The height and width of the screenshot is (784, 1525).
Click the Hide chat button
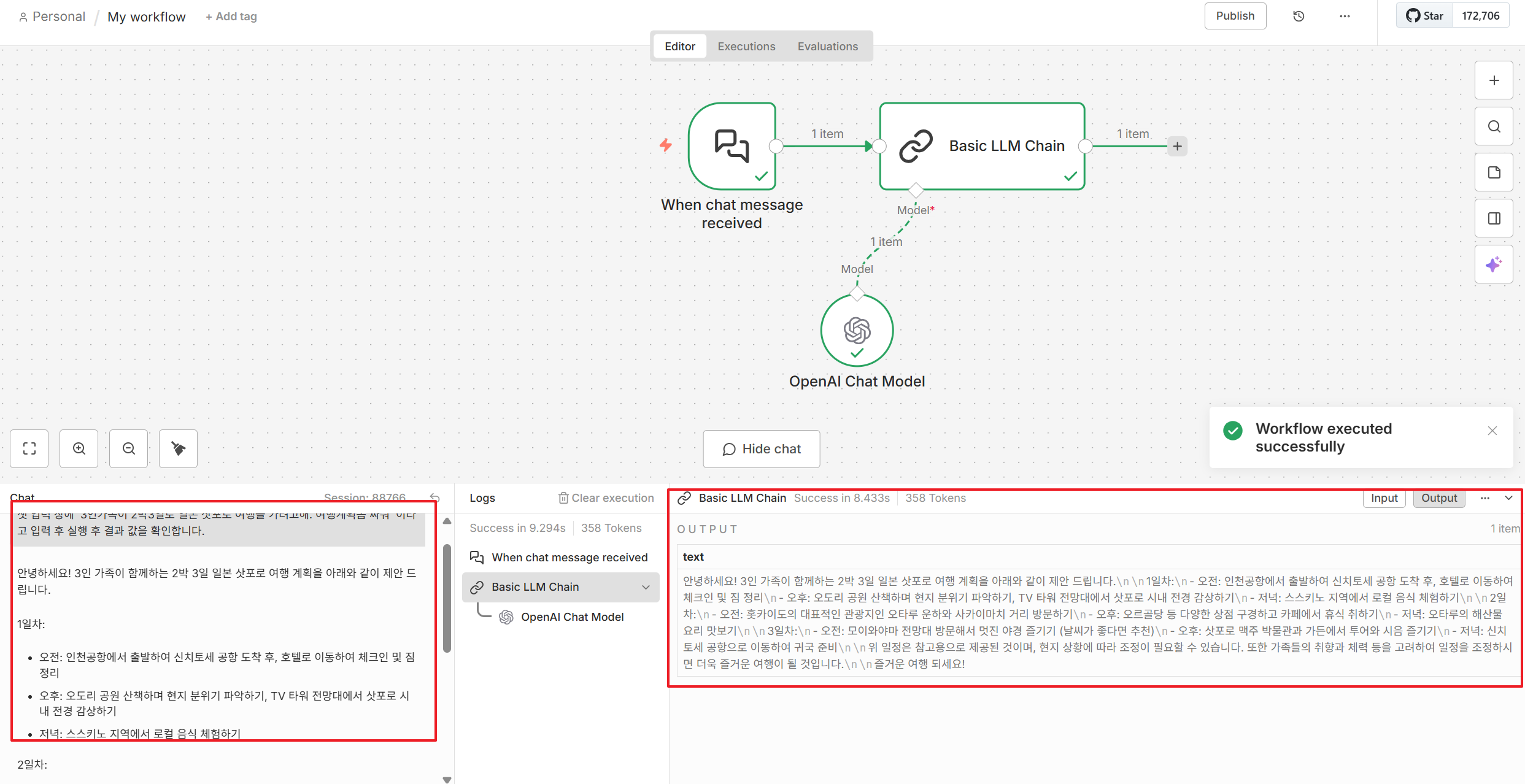pyautogui.click(x=761, y=449)
